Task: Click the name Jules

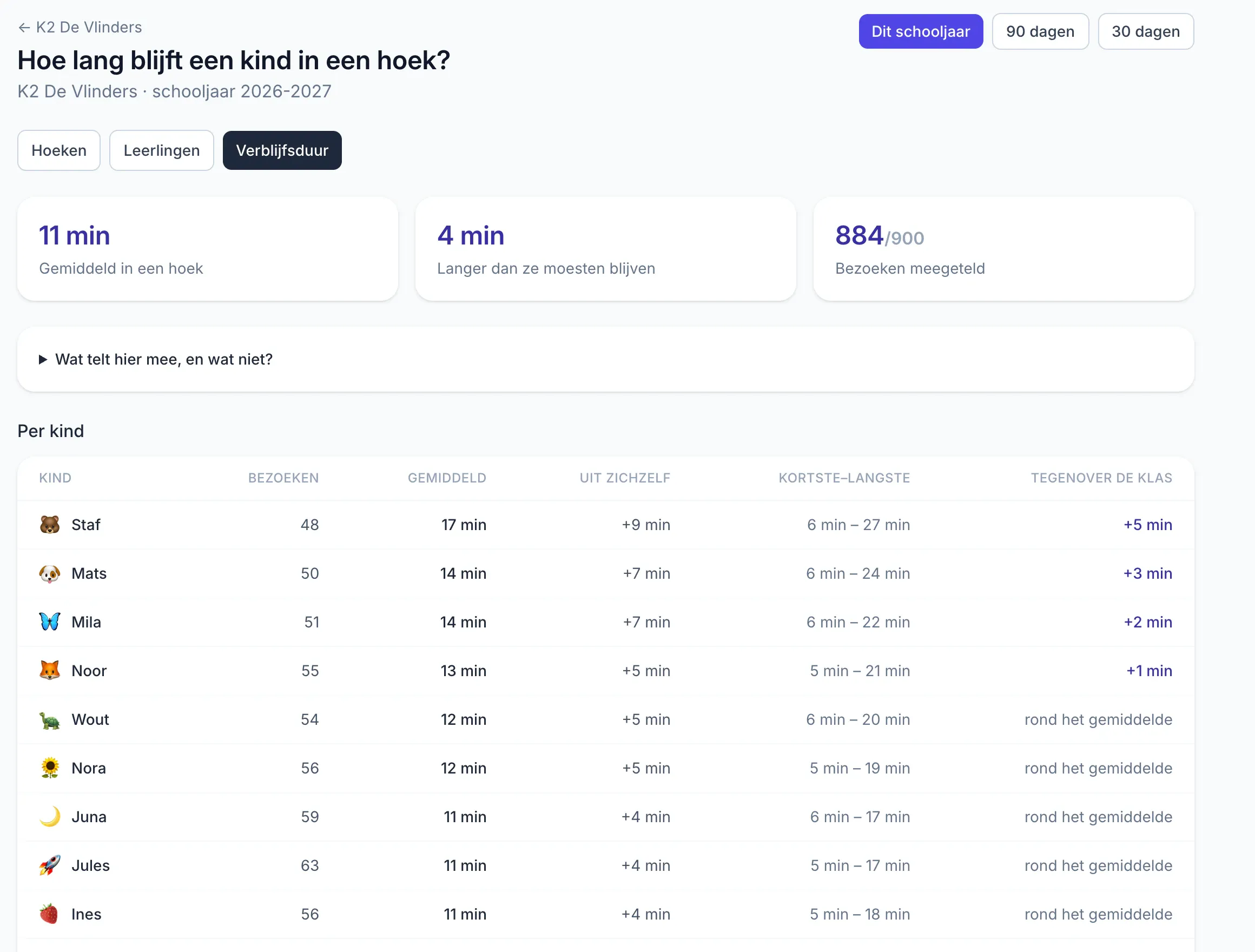Action: coord(91,867)
